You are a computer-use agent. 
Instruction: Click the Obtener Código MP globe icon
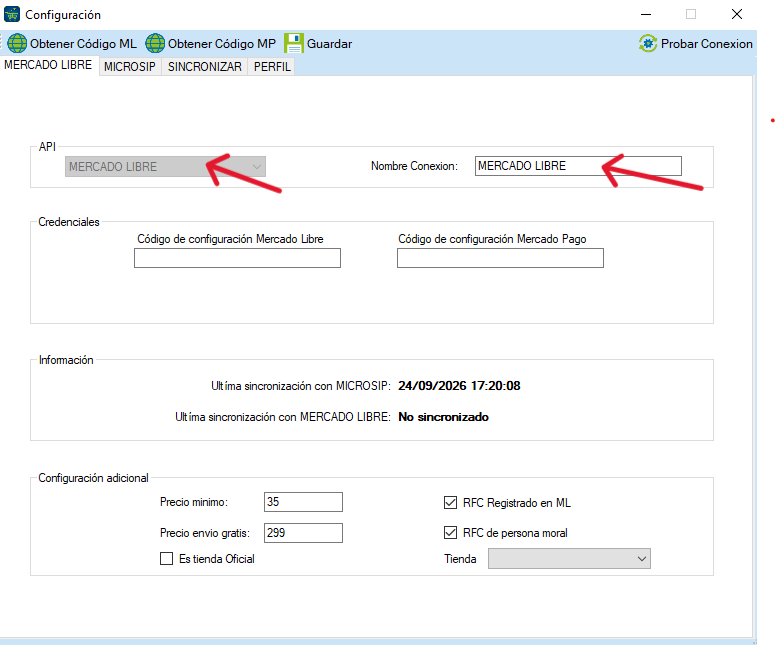click(x=155, y=44)
